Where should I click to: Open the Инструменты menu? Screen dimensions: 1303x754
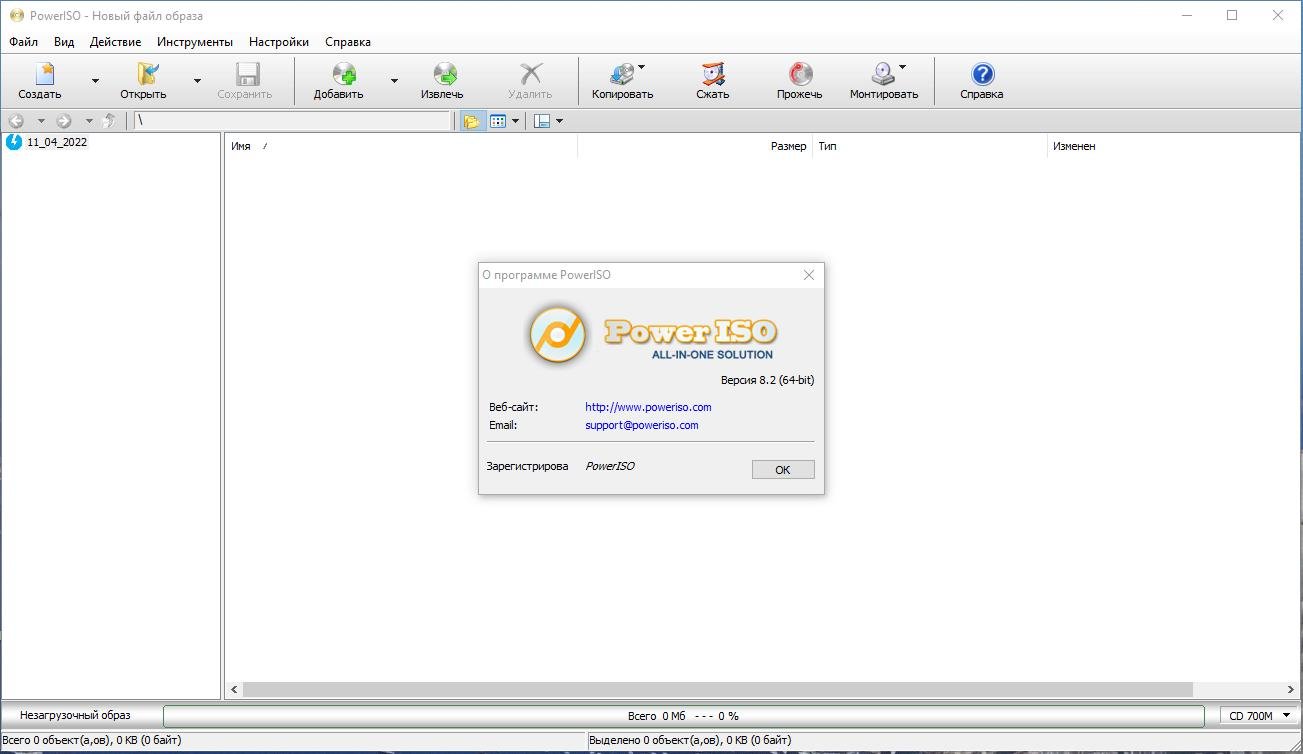[x=195, y=42]
